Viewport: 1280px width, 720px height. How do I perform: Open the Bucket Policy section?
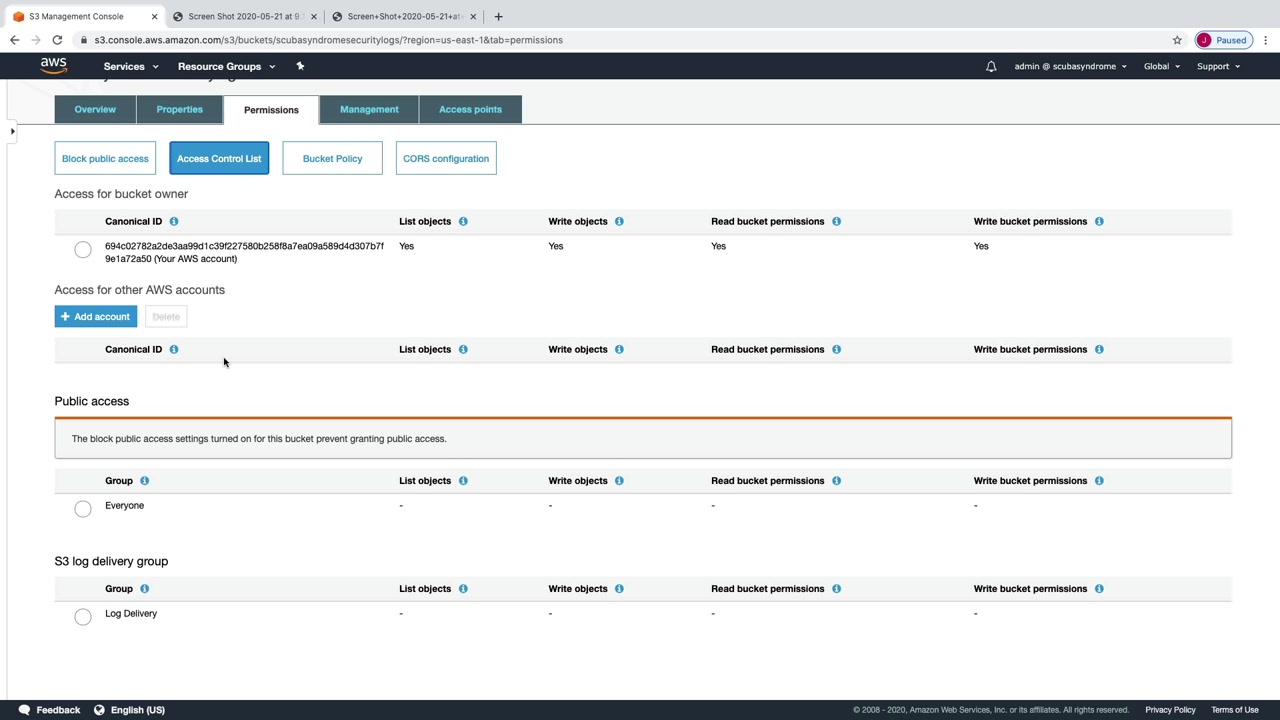pyautogui.click(x=332, y=158)
